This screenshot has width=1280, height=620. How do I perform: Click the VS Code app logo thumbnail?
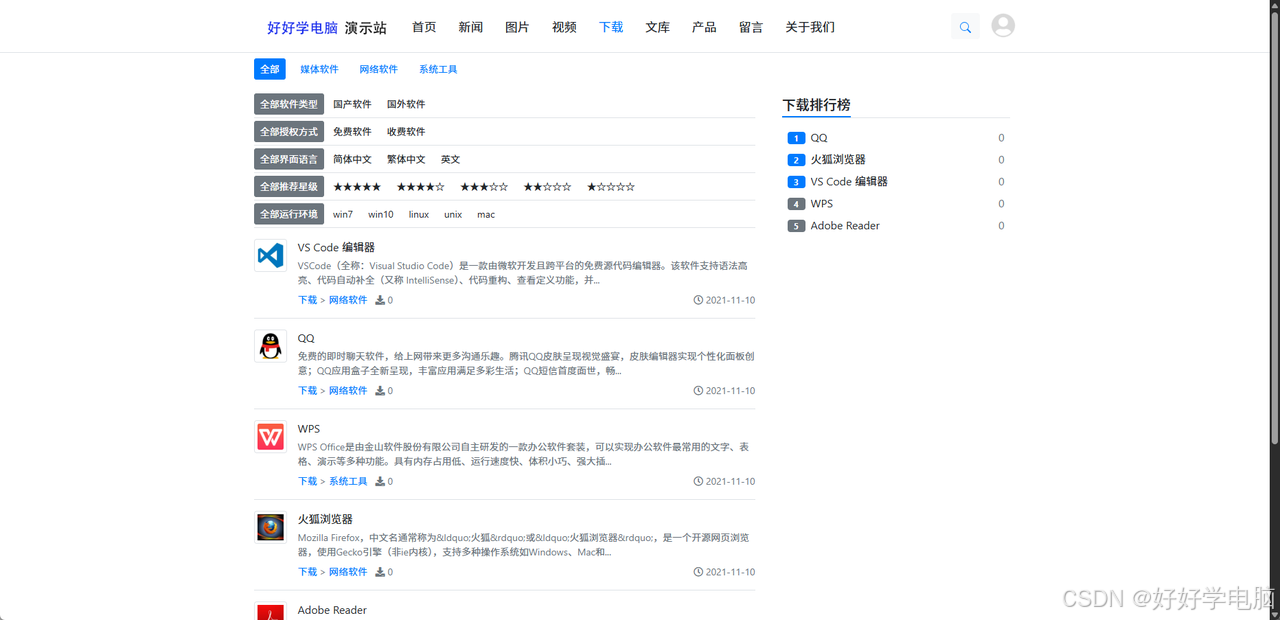270,255
